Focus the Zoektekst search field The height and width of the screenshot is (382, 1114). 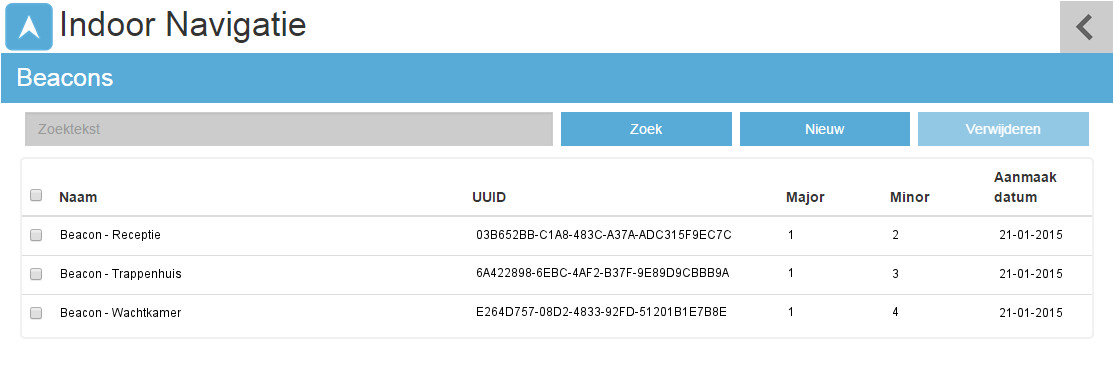pyautogui.click(x=288, y=129)
